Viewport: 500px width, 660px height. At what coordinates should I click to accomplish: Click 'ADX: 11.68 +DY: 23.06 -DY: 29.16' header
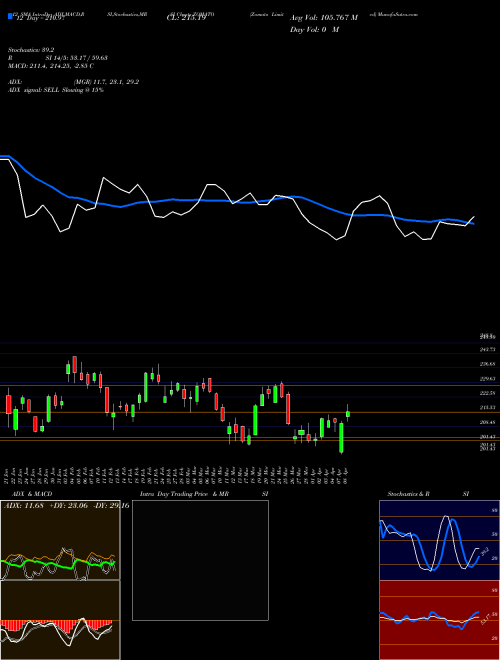coord(66,505)
